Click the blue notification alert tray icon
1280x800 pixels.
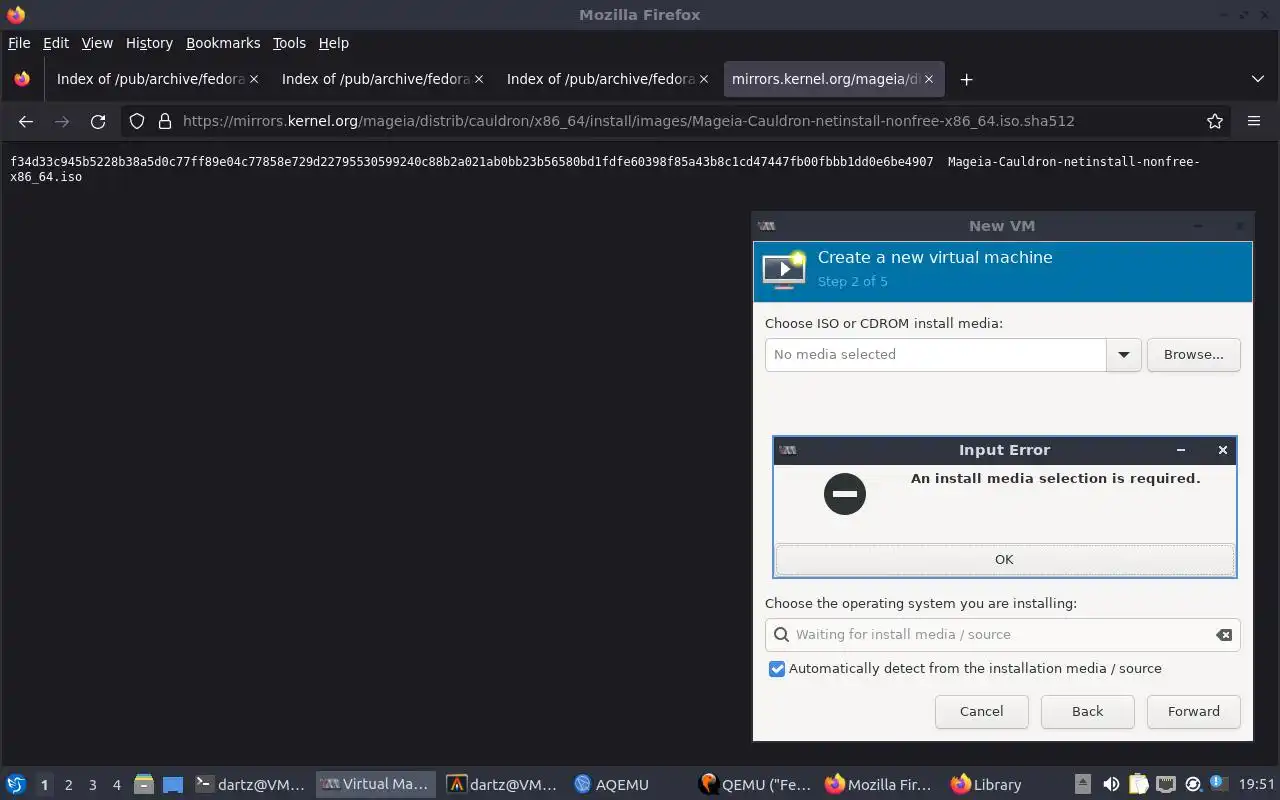(x=1218, y=783)
